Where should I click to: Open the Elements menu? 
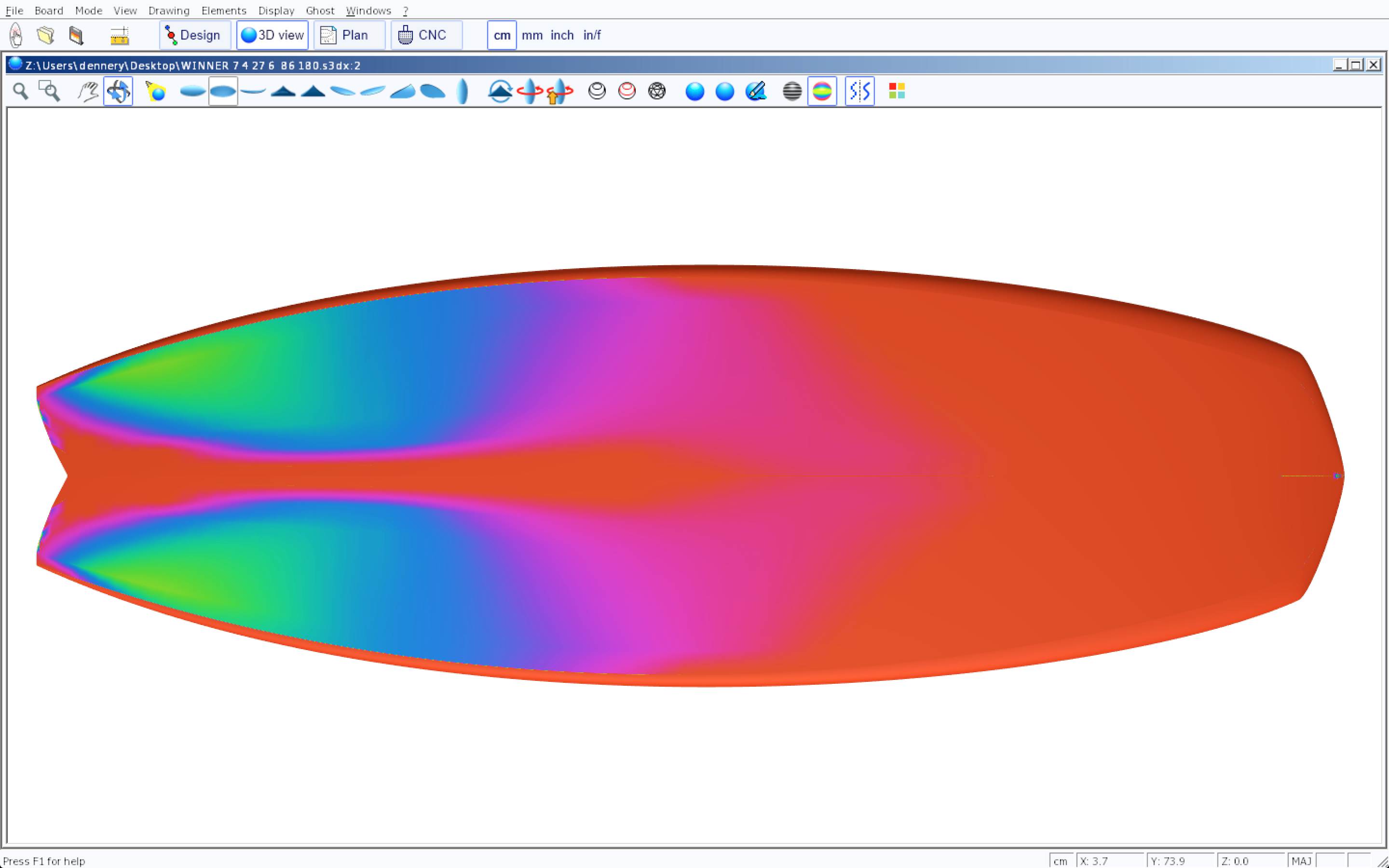[x=223, y=10]
